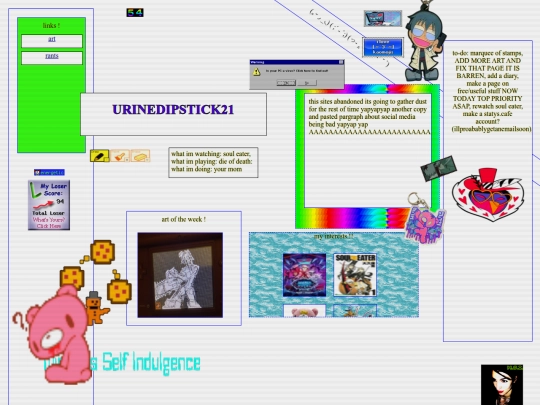This screenshot has width=540, height=405.
Task: Click the heart-glasses character with red top hat
Action: pos(488,195)
